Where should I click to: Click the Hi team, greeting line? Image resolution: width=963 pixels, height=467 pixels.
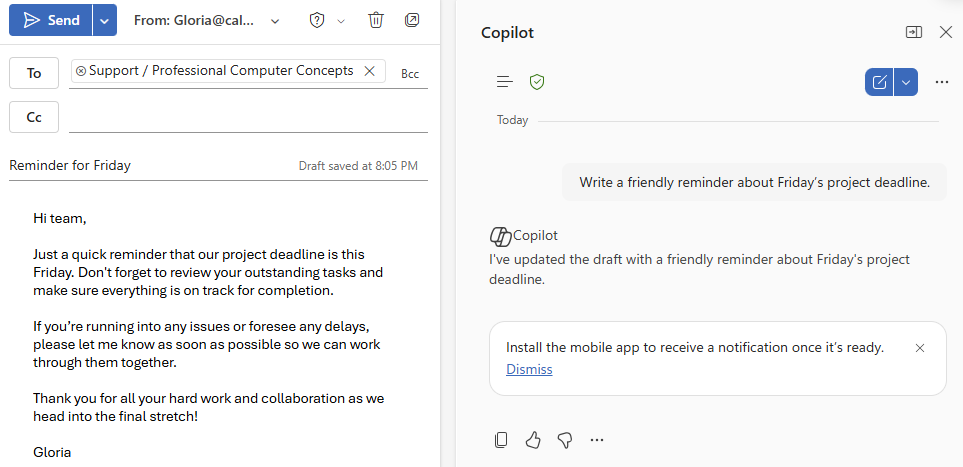[60, 218]
